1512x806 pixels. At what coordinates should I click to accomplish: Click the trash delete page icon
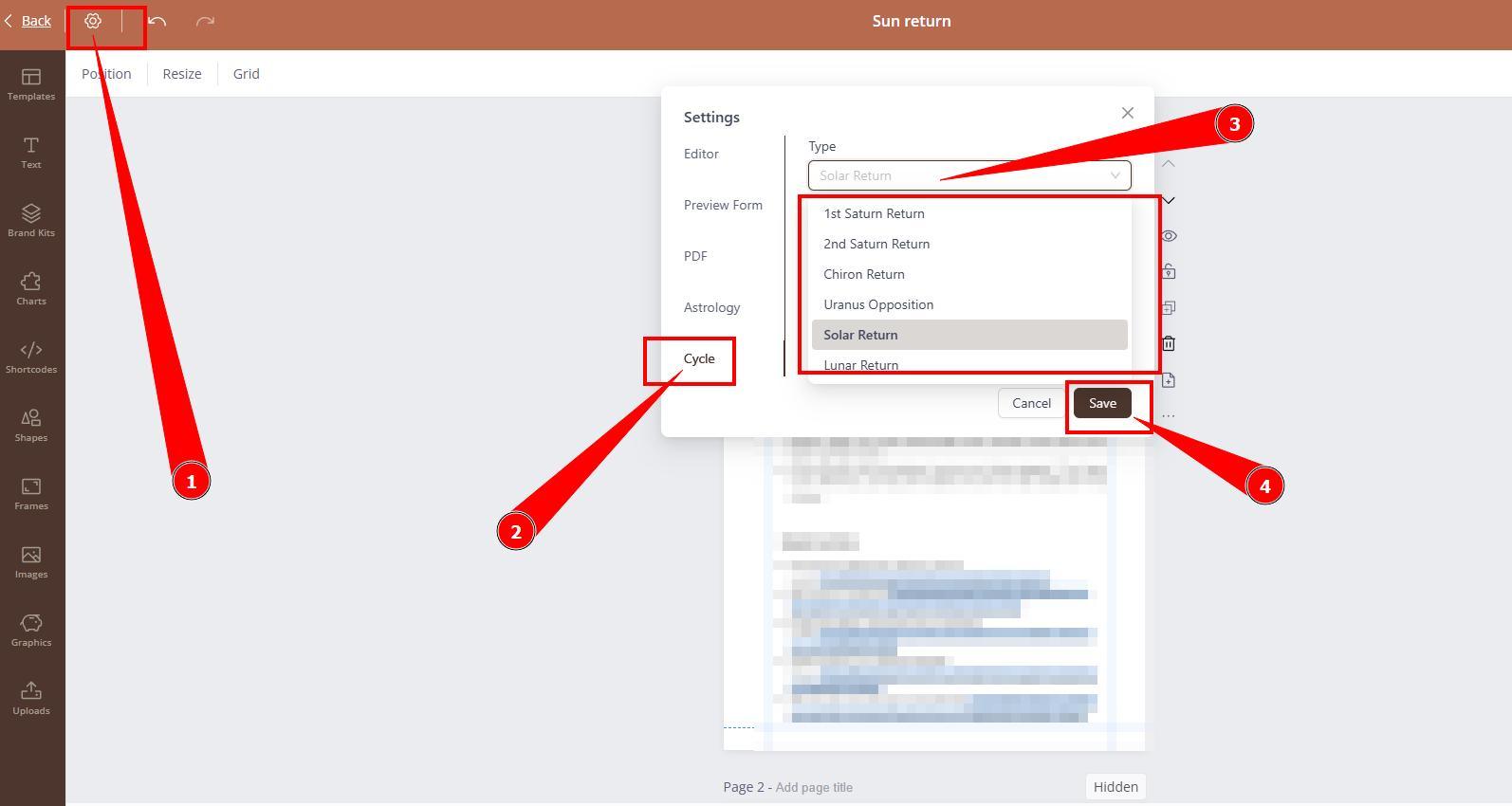click(x=1169, y=343)
